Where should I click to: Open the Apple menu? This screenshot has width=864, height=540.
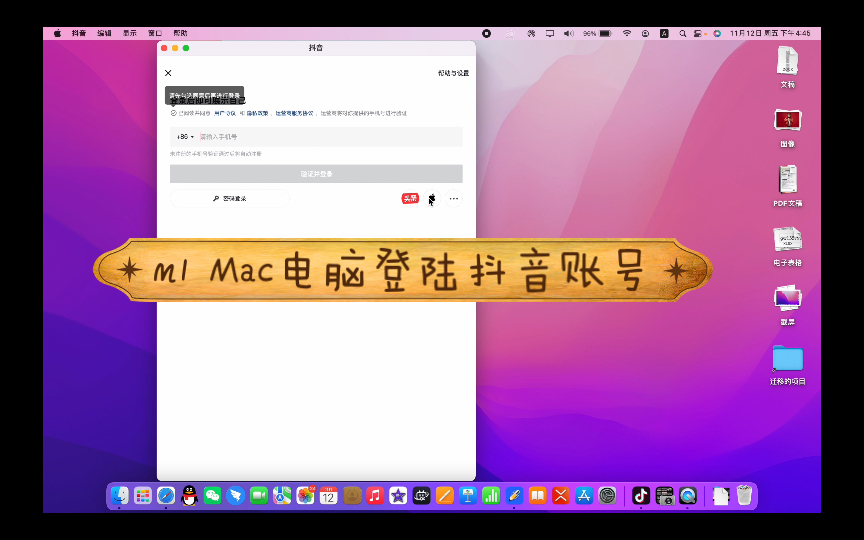pos(57,33)
